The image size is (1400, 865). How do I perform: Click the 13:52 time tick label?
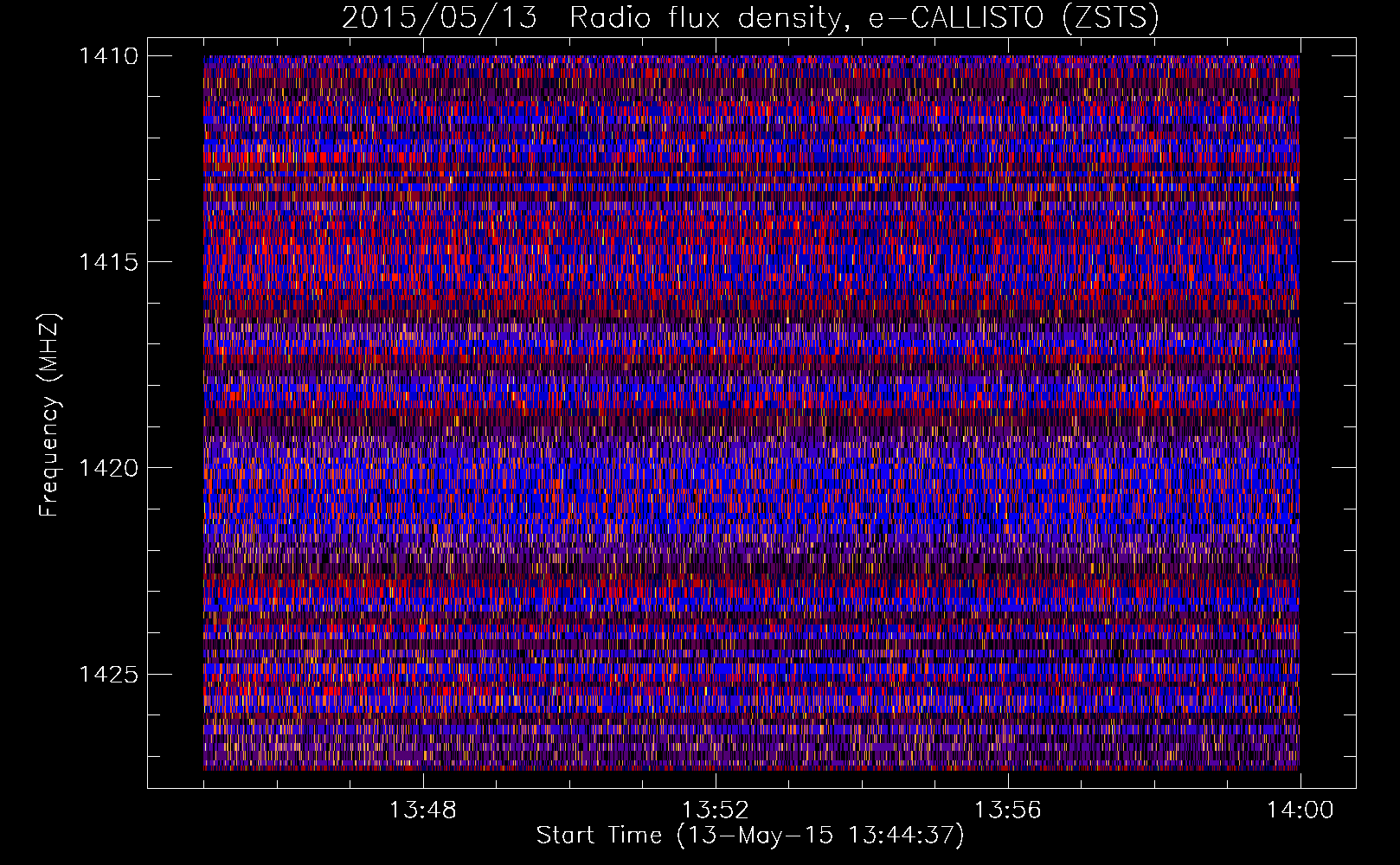pyautogui.click(x=715, y=811)
